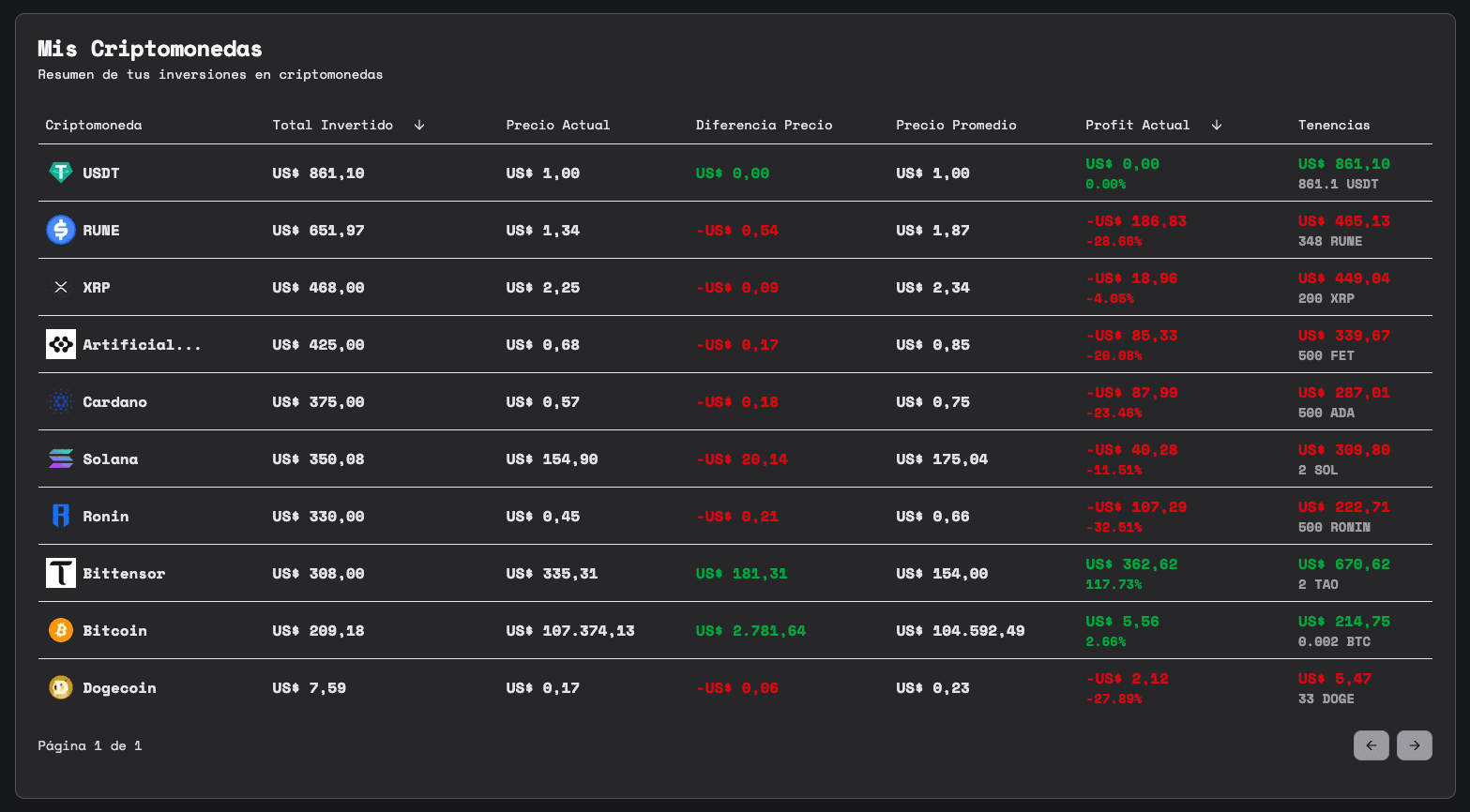This screenshot has height=812, width=1470.
Task: Select the Cardano row name
Action: [x=114, y=401]
